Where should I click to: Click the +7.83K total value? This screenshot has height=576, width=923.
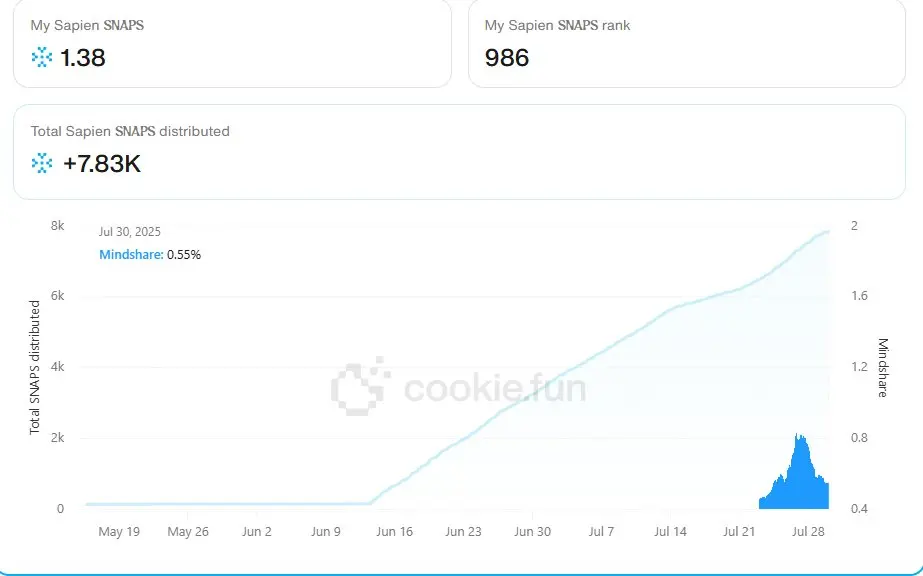[102, 164]
